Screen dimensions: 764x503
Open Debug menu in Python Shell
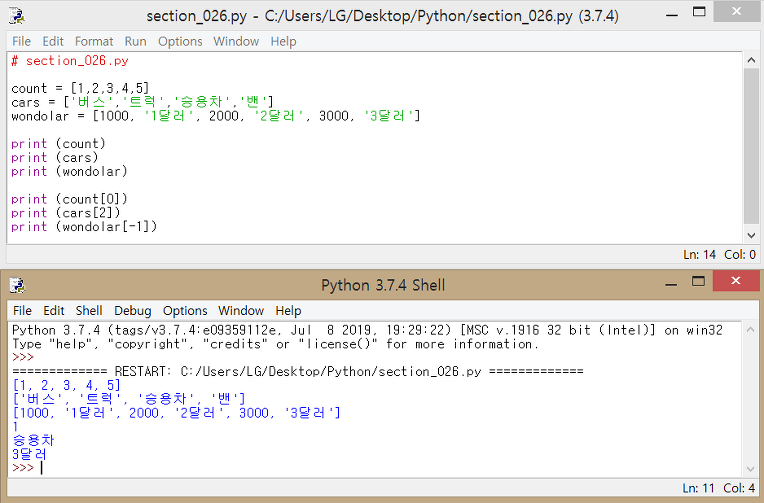(x=133, y=310)
